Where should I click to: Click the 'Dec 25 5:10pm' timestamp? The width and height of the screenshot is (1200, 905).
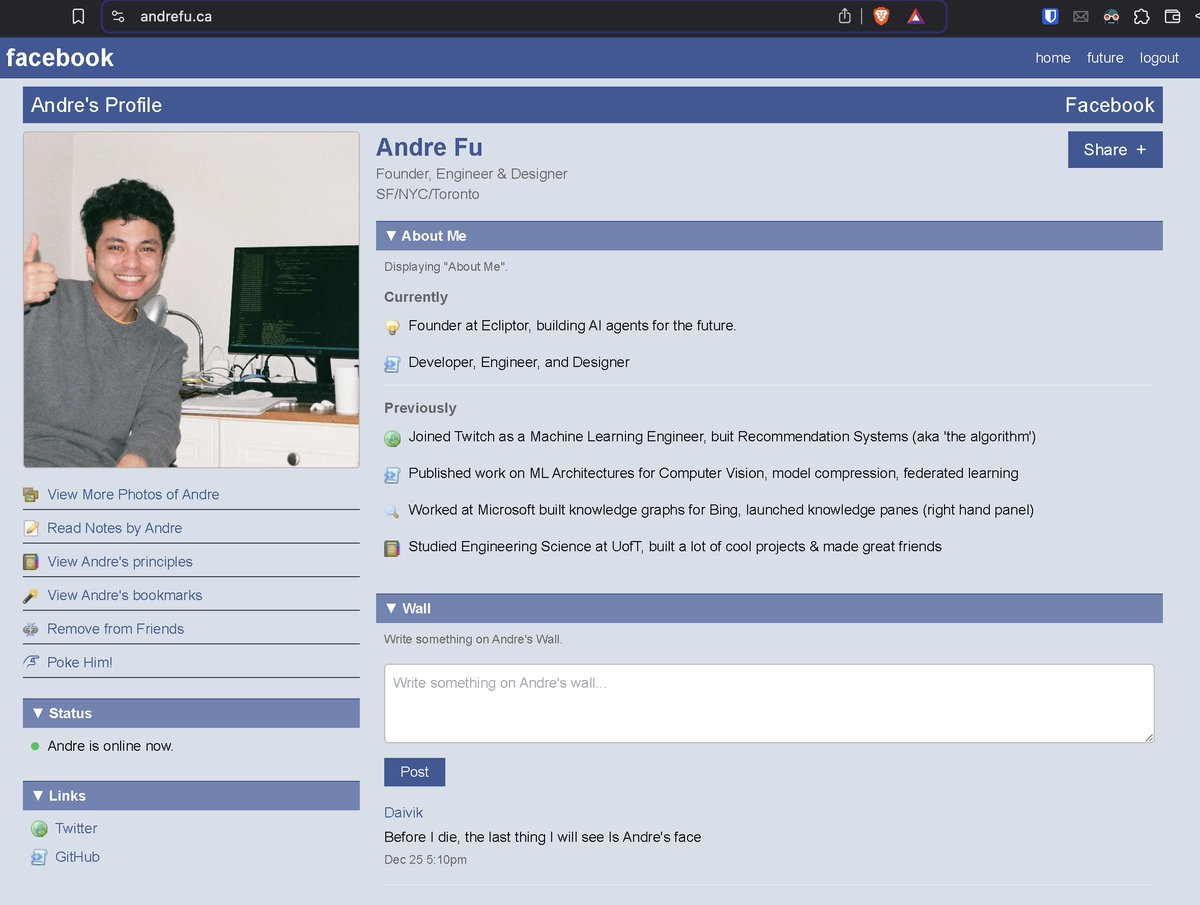point(425,860)
